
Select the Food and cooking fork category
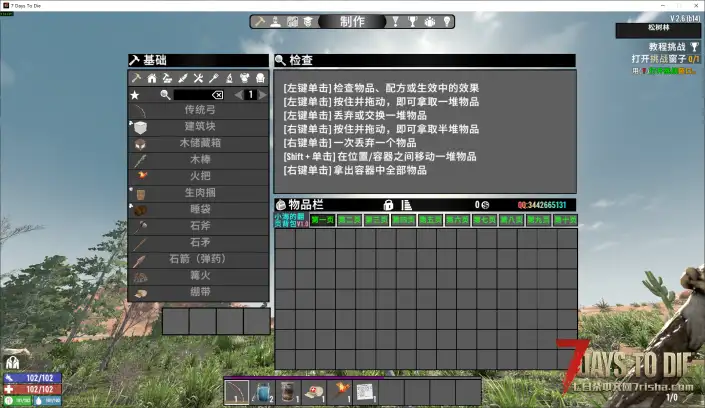pyautogui.click(x=214, y=78)
